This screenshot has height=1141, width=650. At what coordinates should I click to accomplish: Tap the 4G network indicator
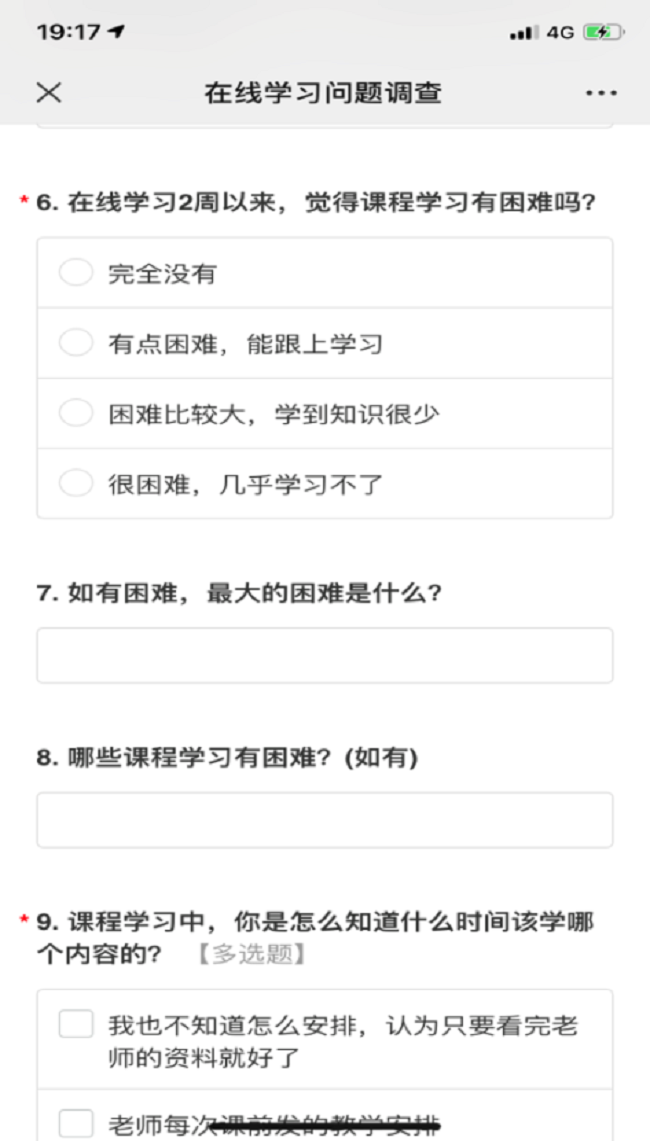coord(560,32)
